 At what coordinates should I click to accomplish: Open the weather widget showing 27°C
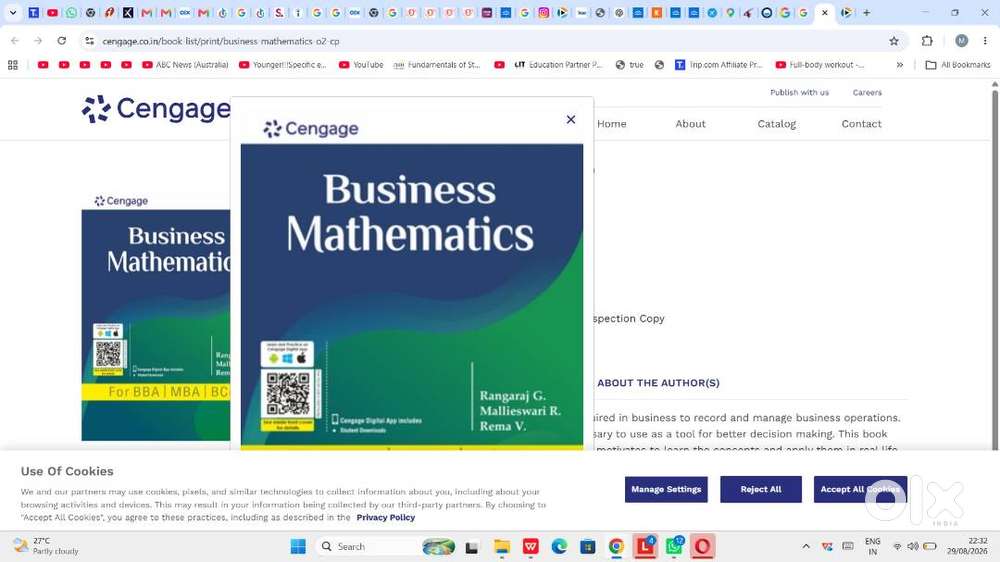click(46, 546)
